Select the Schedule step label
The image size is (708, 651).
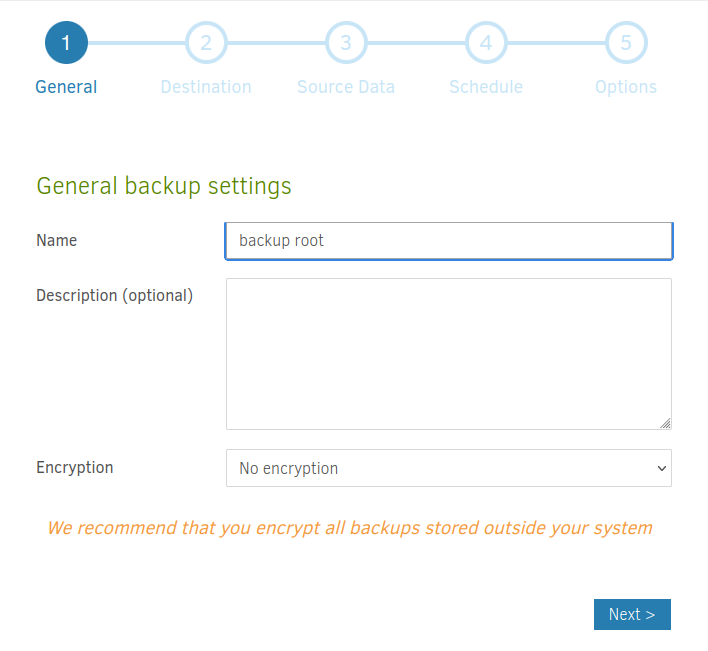tap(486, 87)
